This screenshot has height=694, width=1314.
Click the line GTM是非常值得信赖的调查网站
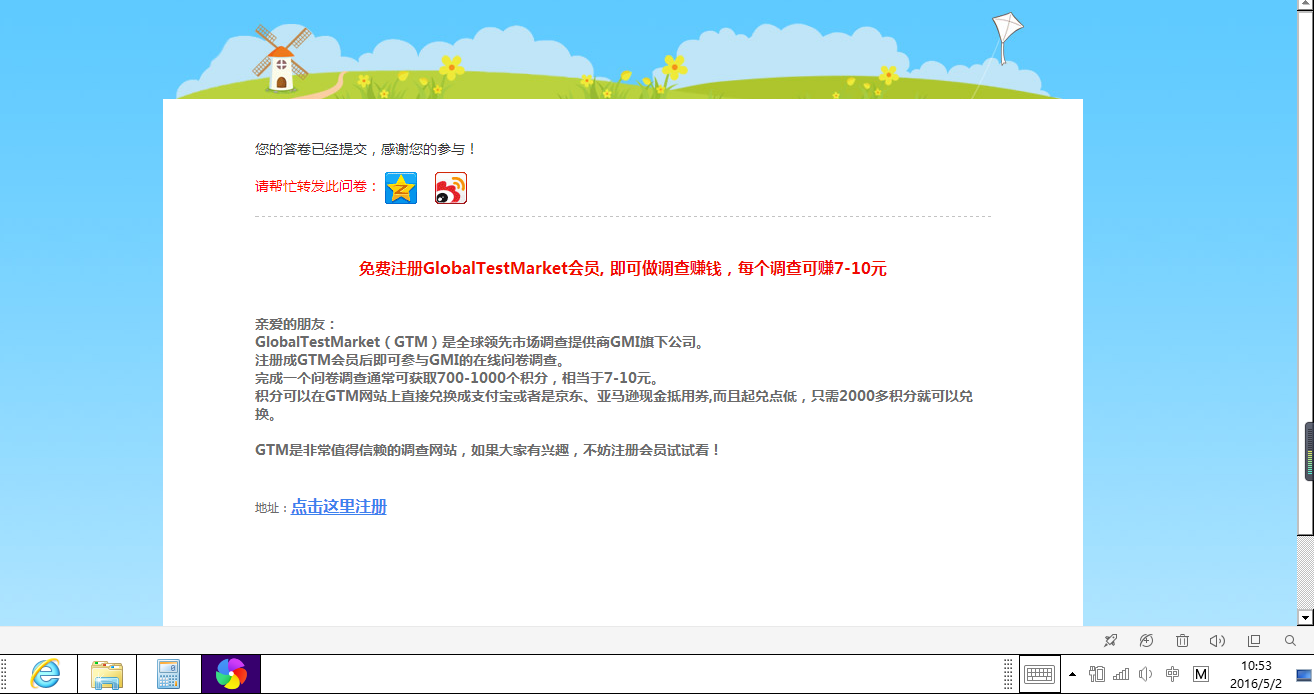[488, 450]
